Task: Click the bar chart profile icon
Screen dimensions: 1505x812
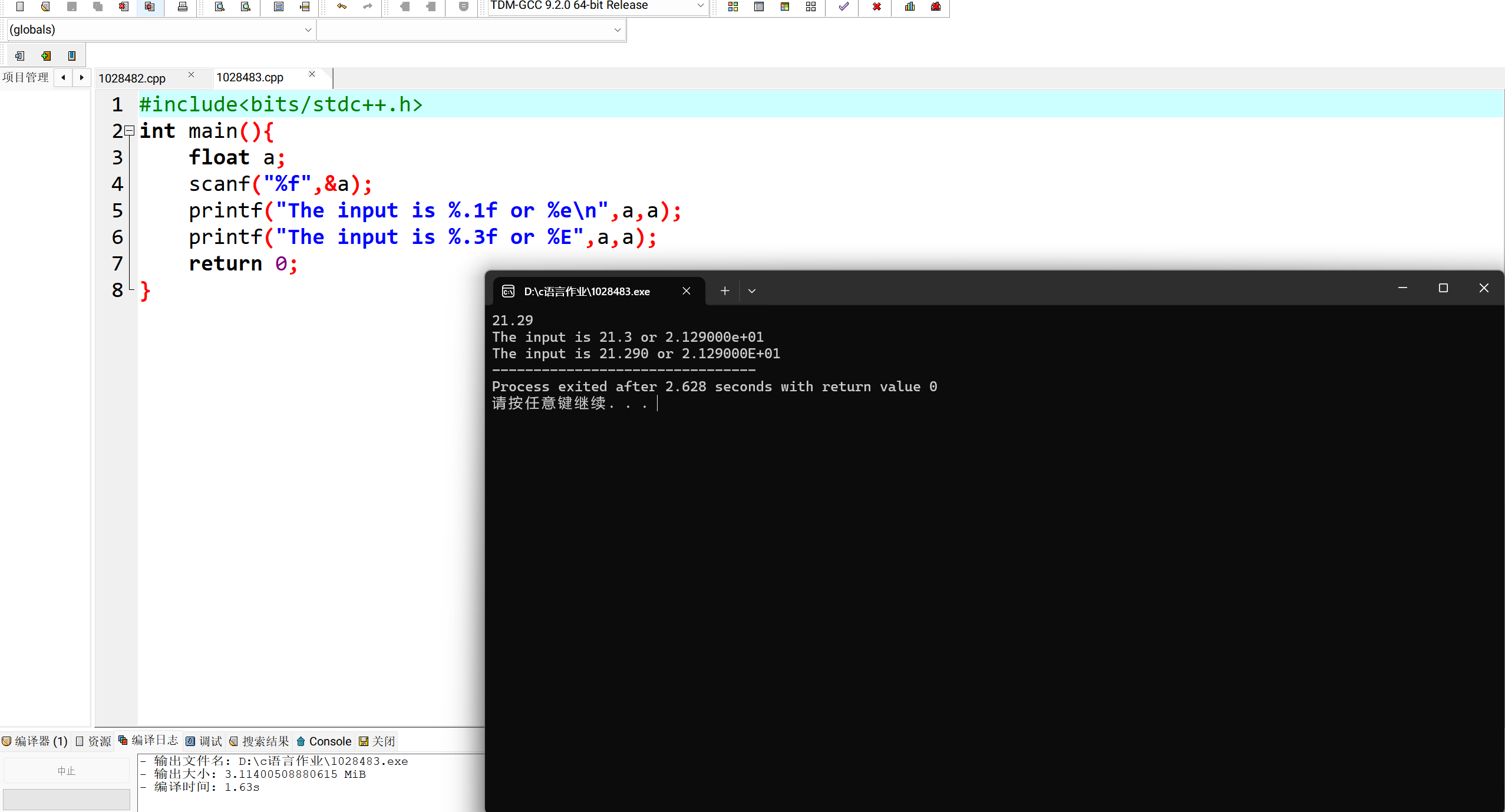Action: (909, 6)
